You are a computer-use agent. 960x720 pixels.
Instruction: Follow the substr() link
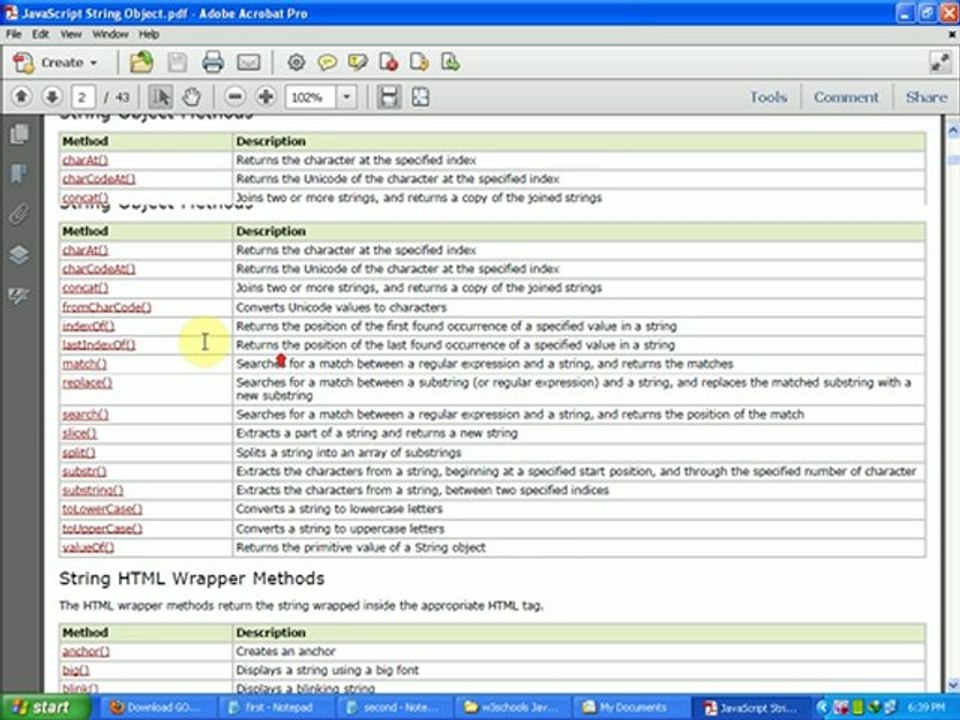point(84,472)
